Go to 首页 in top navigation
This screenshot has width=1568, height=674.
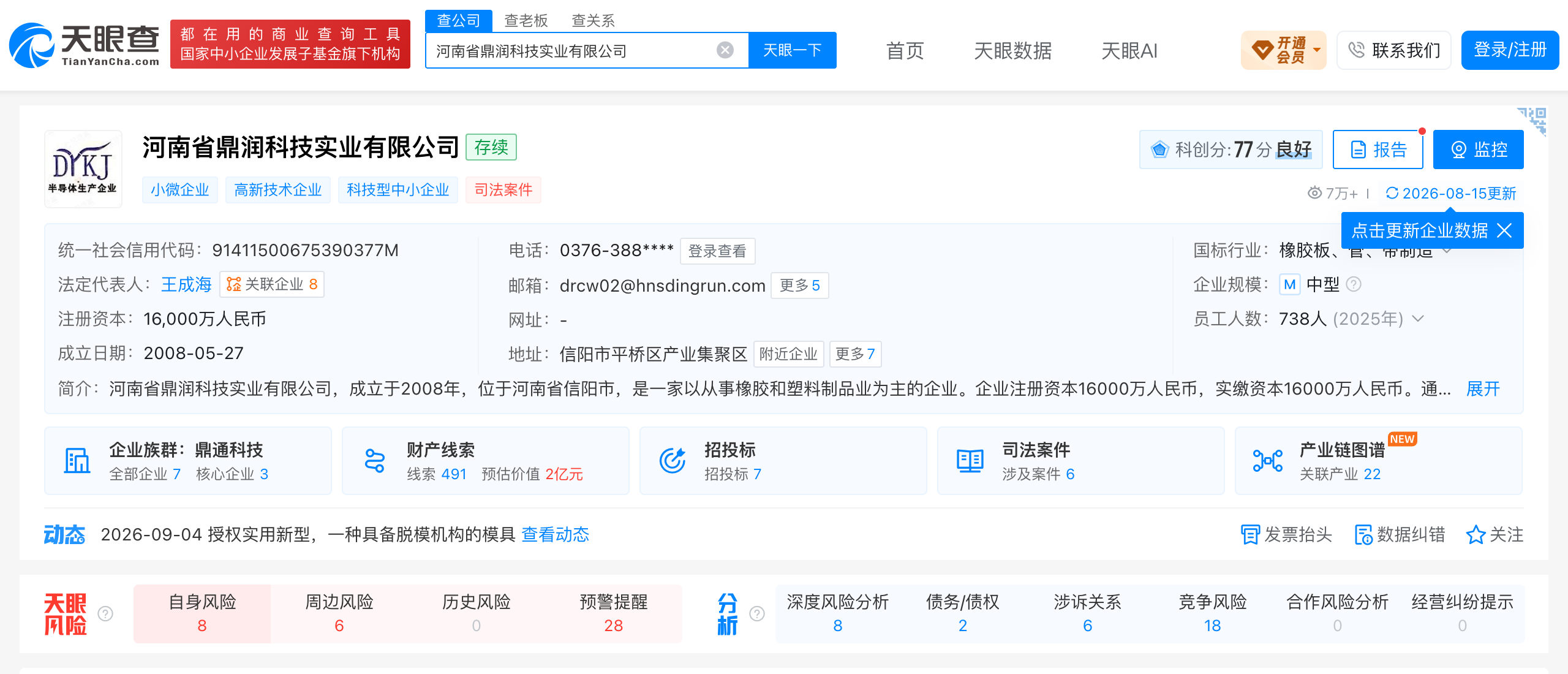(x=905, y=50)
